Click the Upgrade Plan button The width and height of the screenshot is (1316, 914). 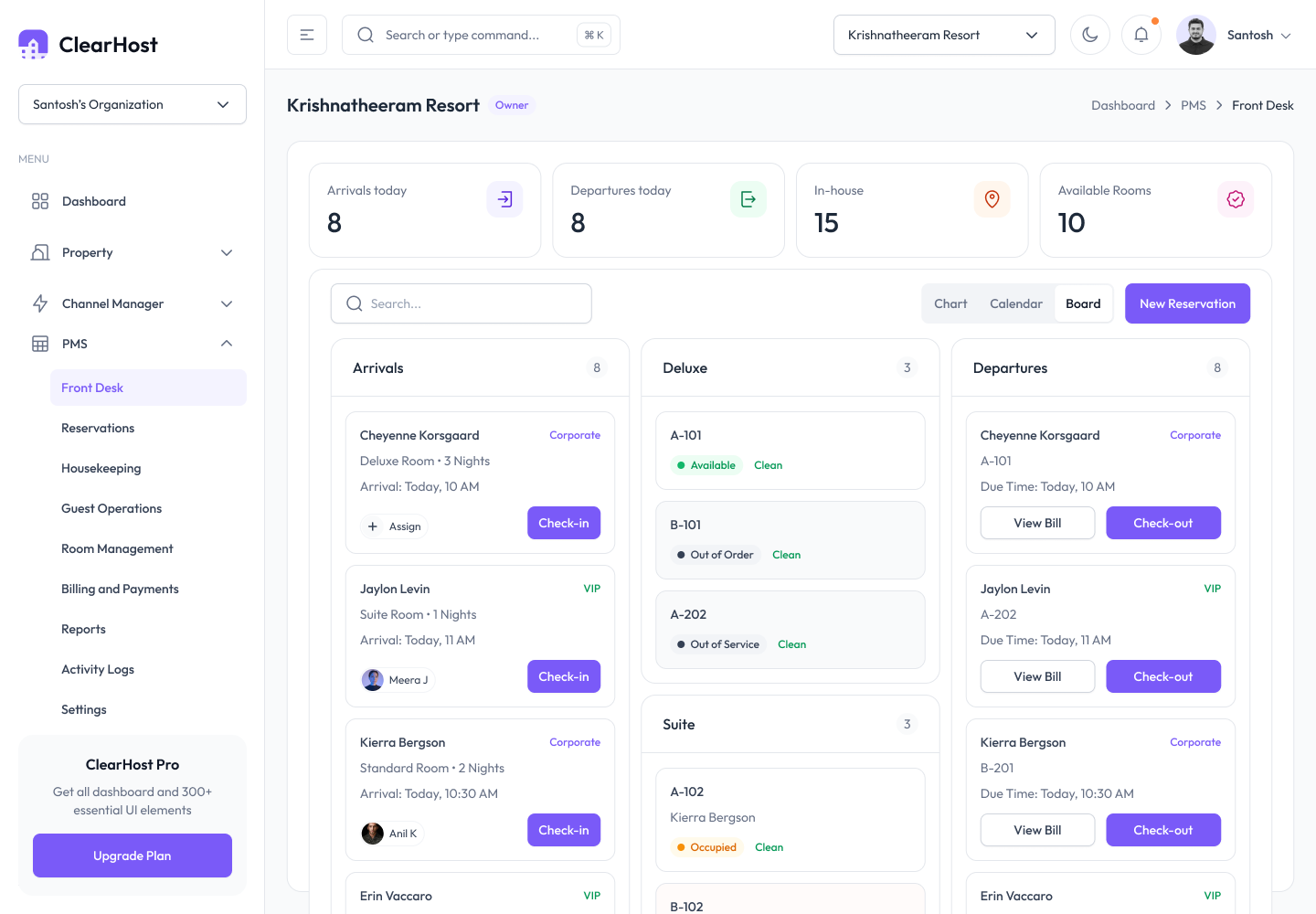[133, 856]
